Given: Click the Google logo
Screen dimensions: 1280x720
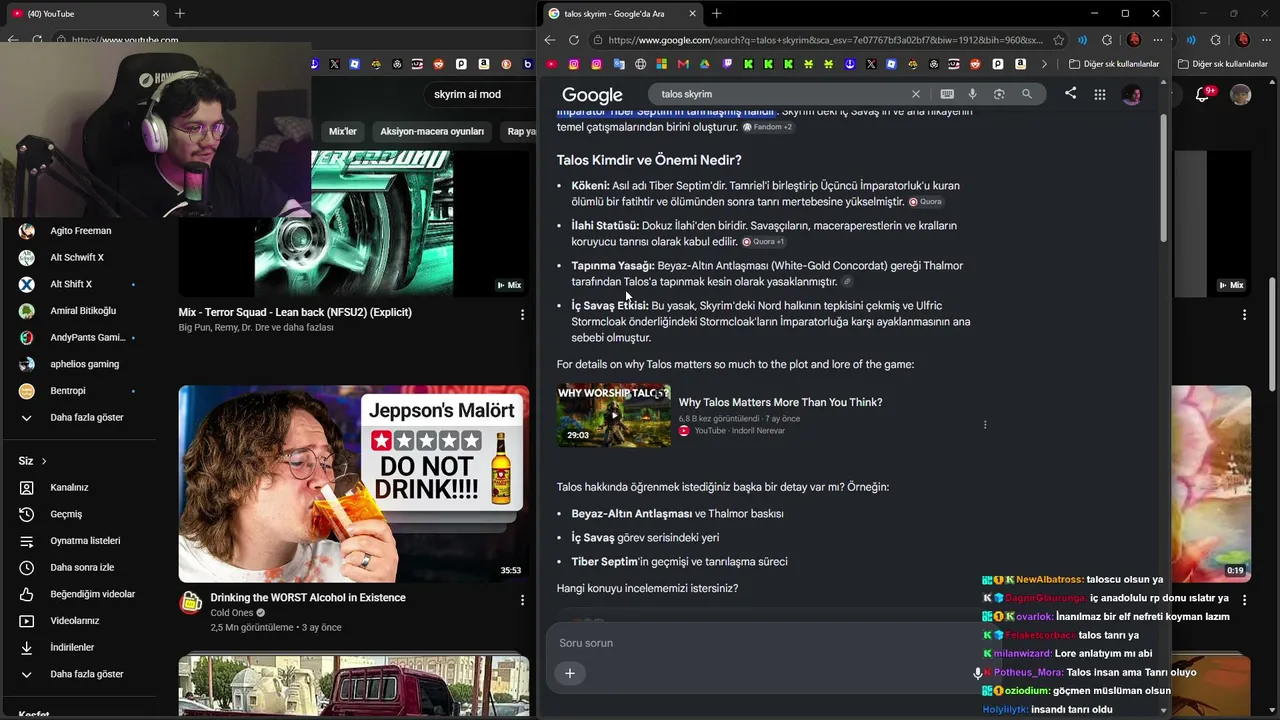Looking at the screenshot, I should tap(592, 95).
